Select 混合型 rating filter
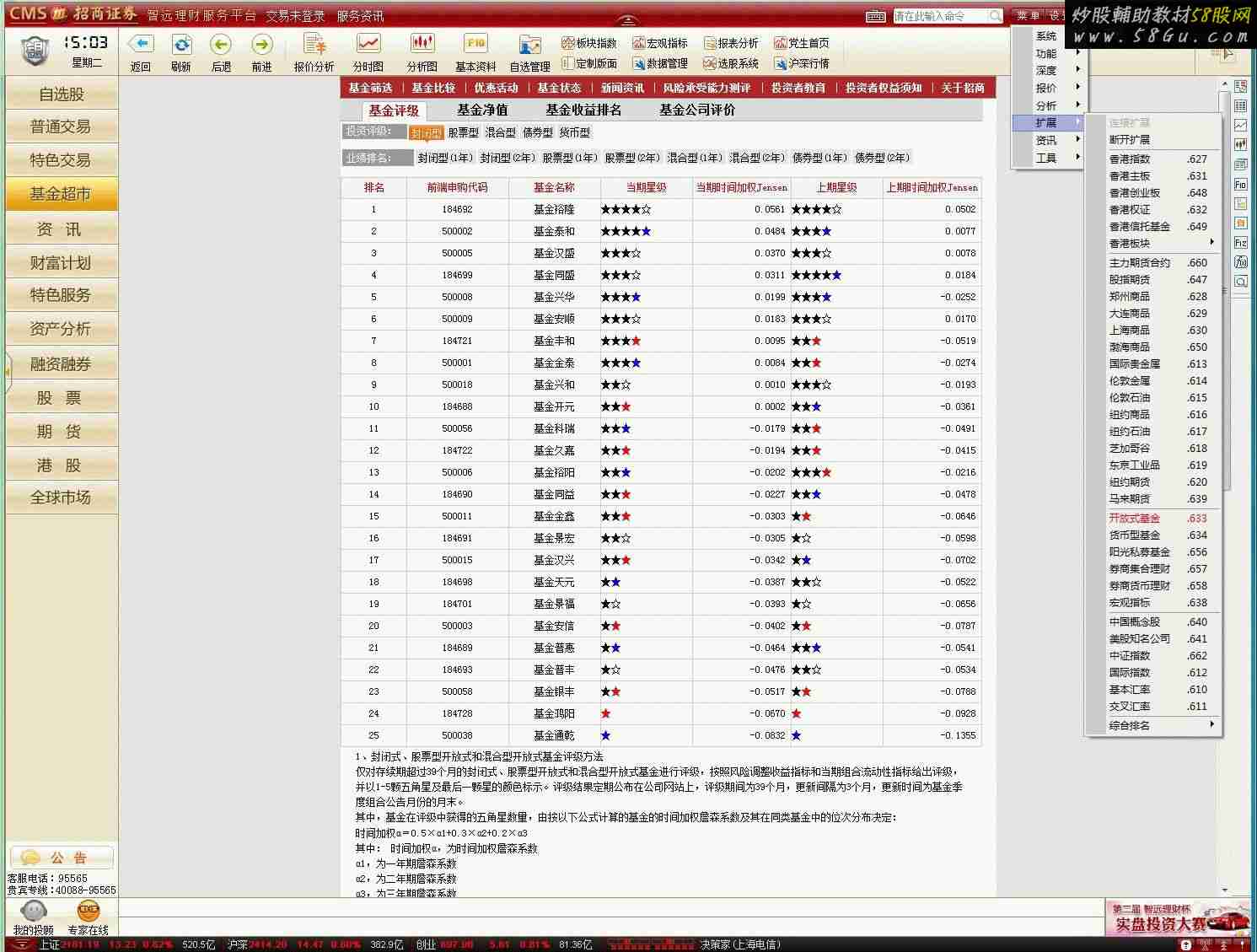Viewport: 1257px width, 952px height. pyautogui.click(x=500, y=132)
